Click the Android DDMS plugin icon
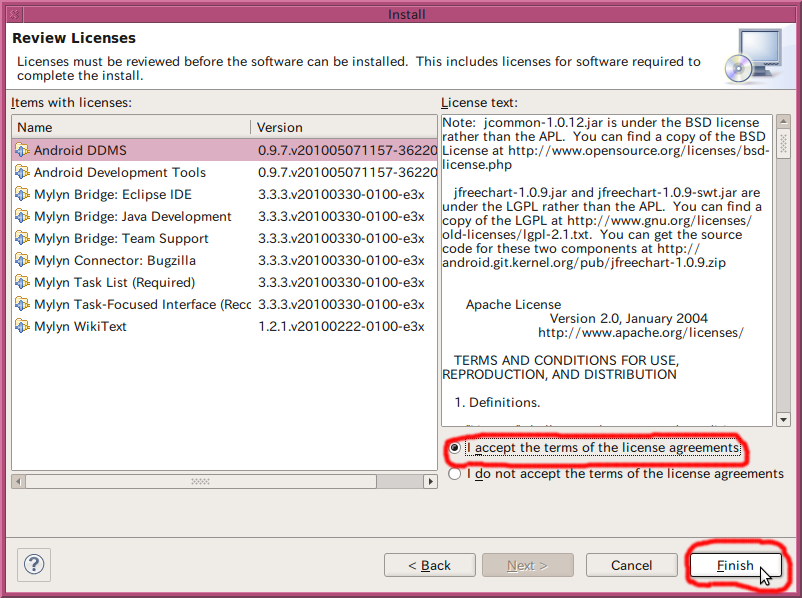This screenshot has height=598, width=802. point(22,150)
